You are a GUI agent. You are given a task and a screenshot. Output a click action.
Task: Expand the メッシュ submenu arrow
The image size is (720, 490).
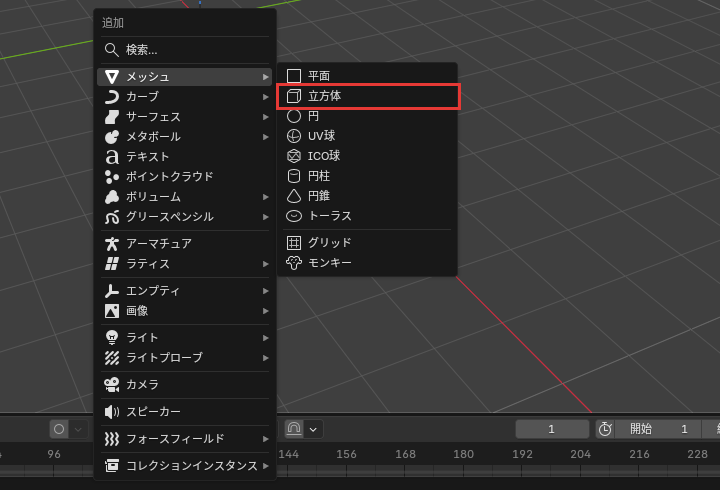[x=265, y=77]
